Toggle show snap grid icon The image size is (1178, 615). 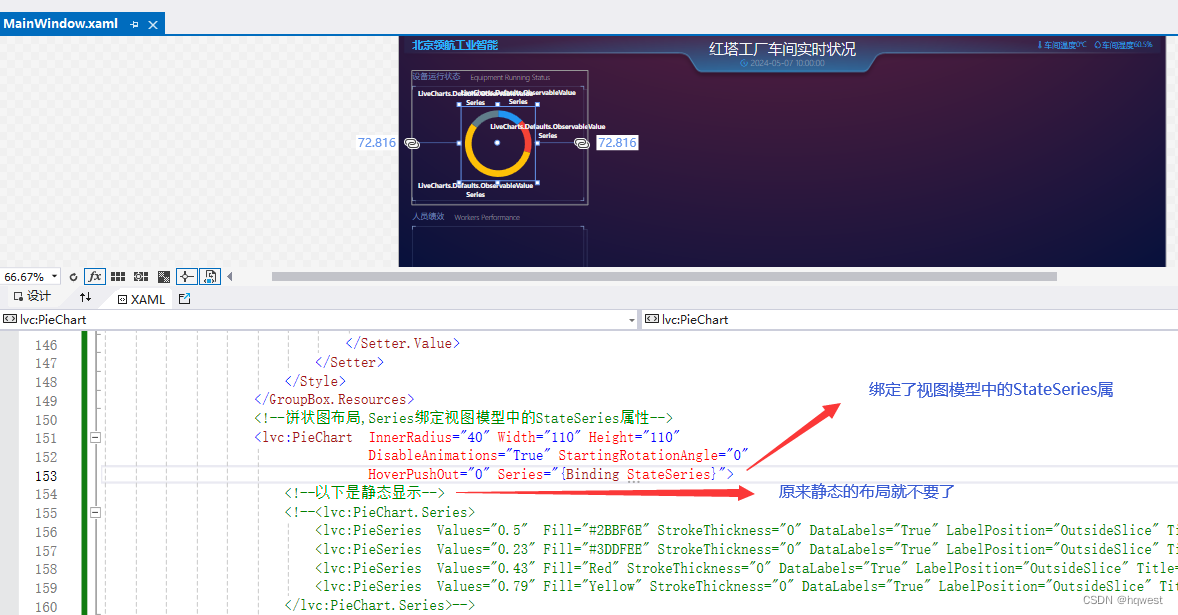pos(118,276)
